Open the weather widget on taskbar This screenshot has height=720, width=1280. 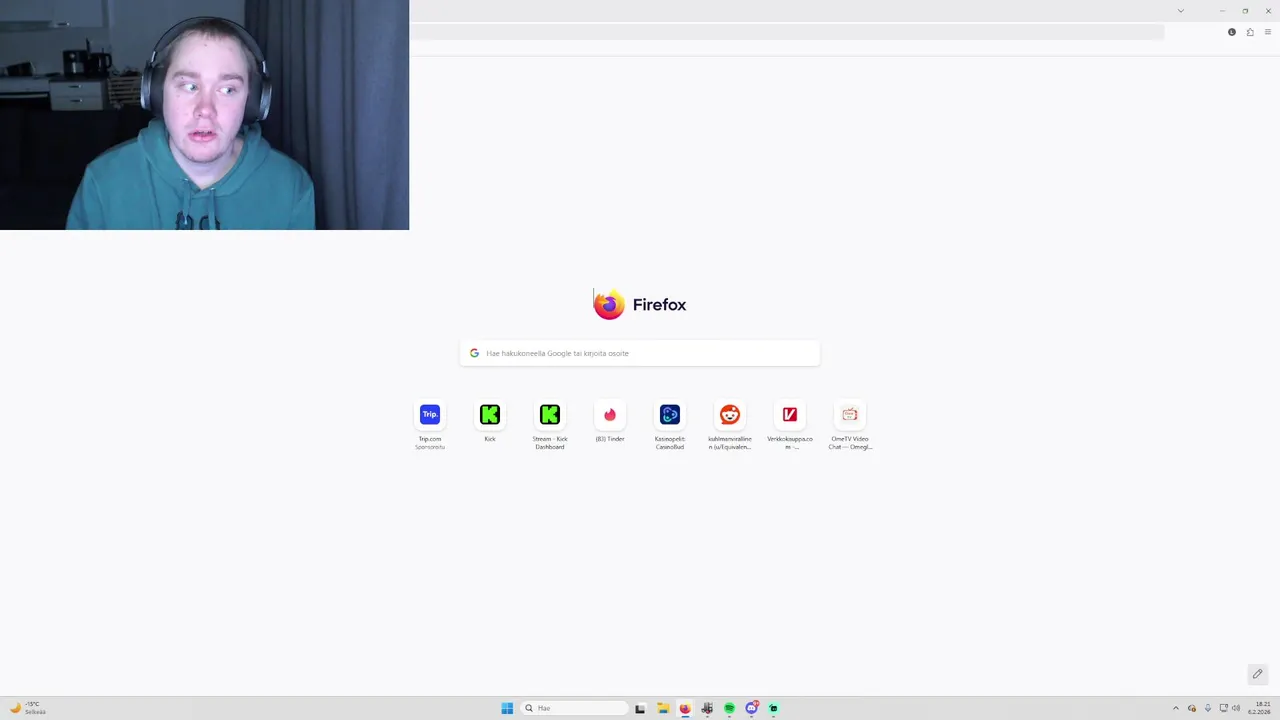(x=28, y=708)
